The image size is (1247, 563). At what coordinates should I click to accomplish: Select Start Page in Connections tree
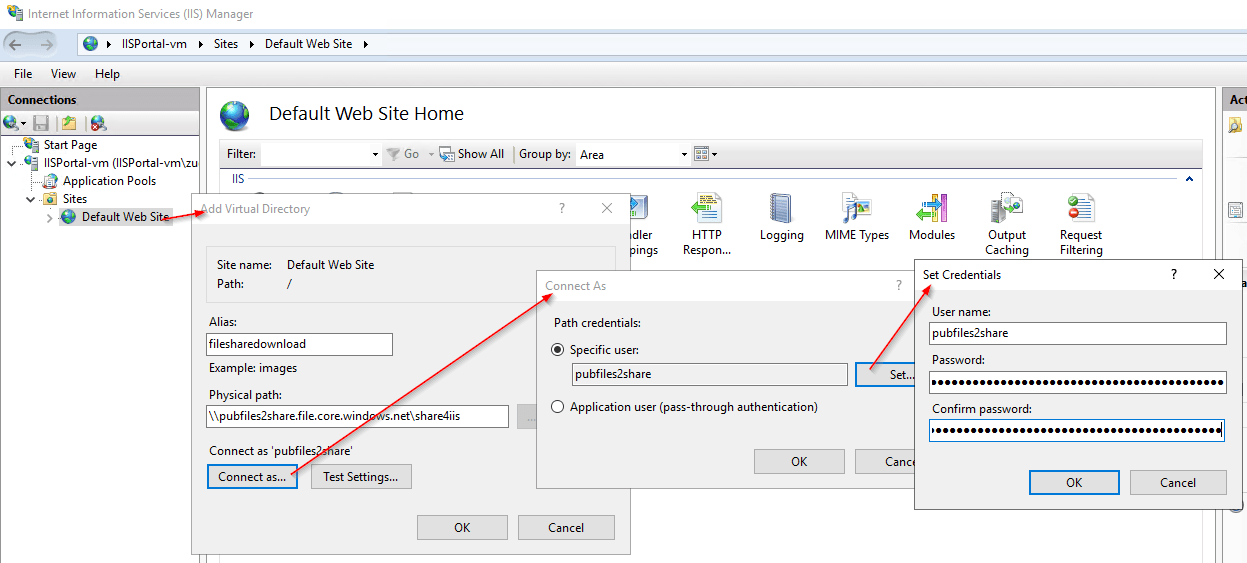[70, 145]
